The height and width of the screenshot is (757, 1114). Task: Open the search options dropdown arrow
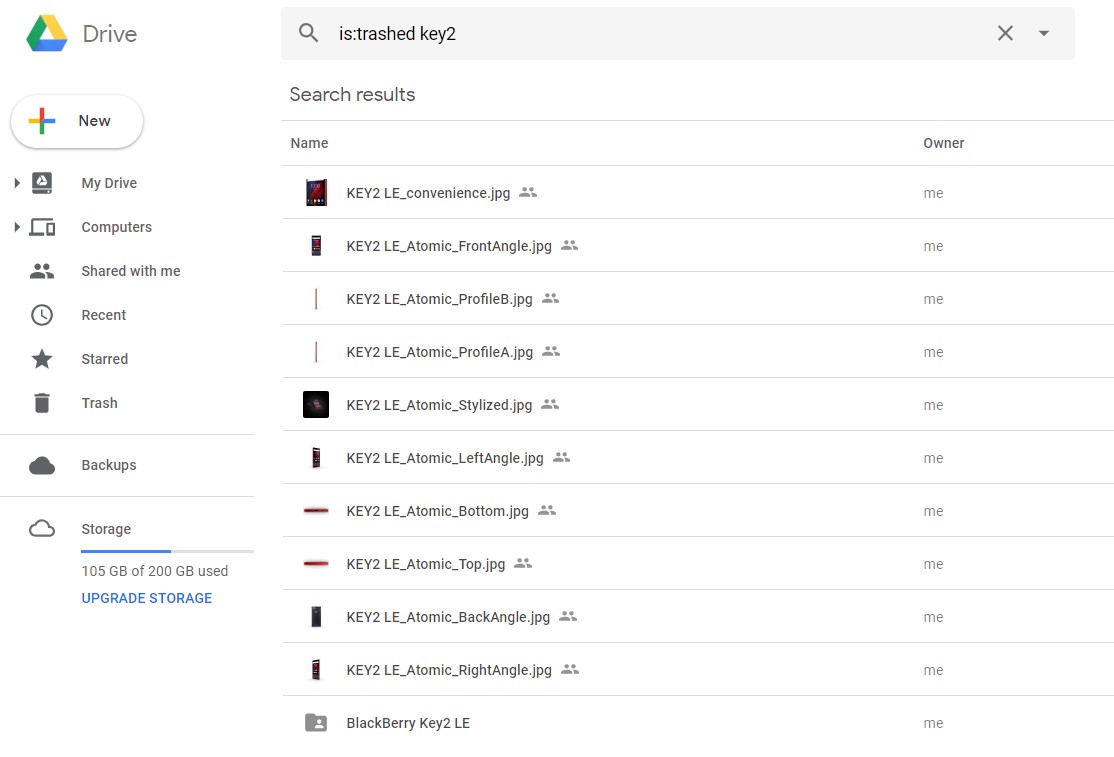pos(1044,33)
